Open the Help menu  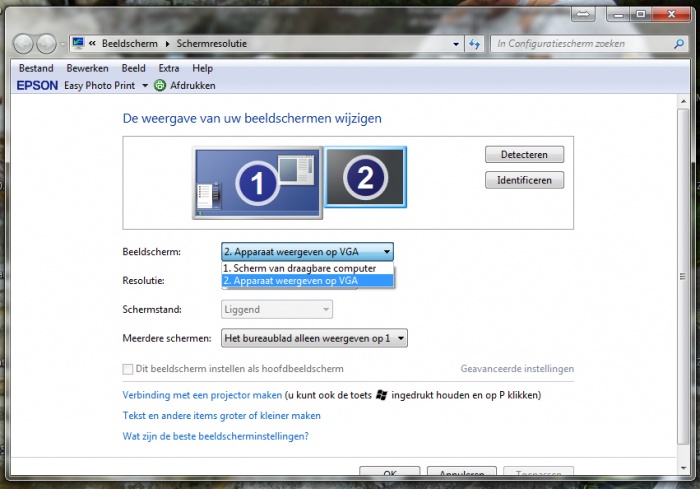202,68
